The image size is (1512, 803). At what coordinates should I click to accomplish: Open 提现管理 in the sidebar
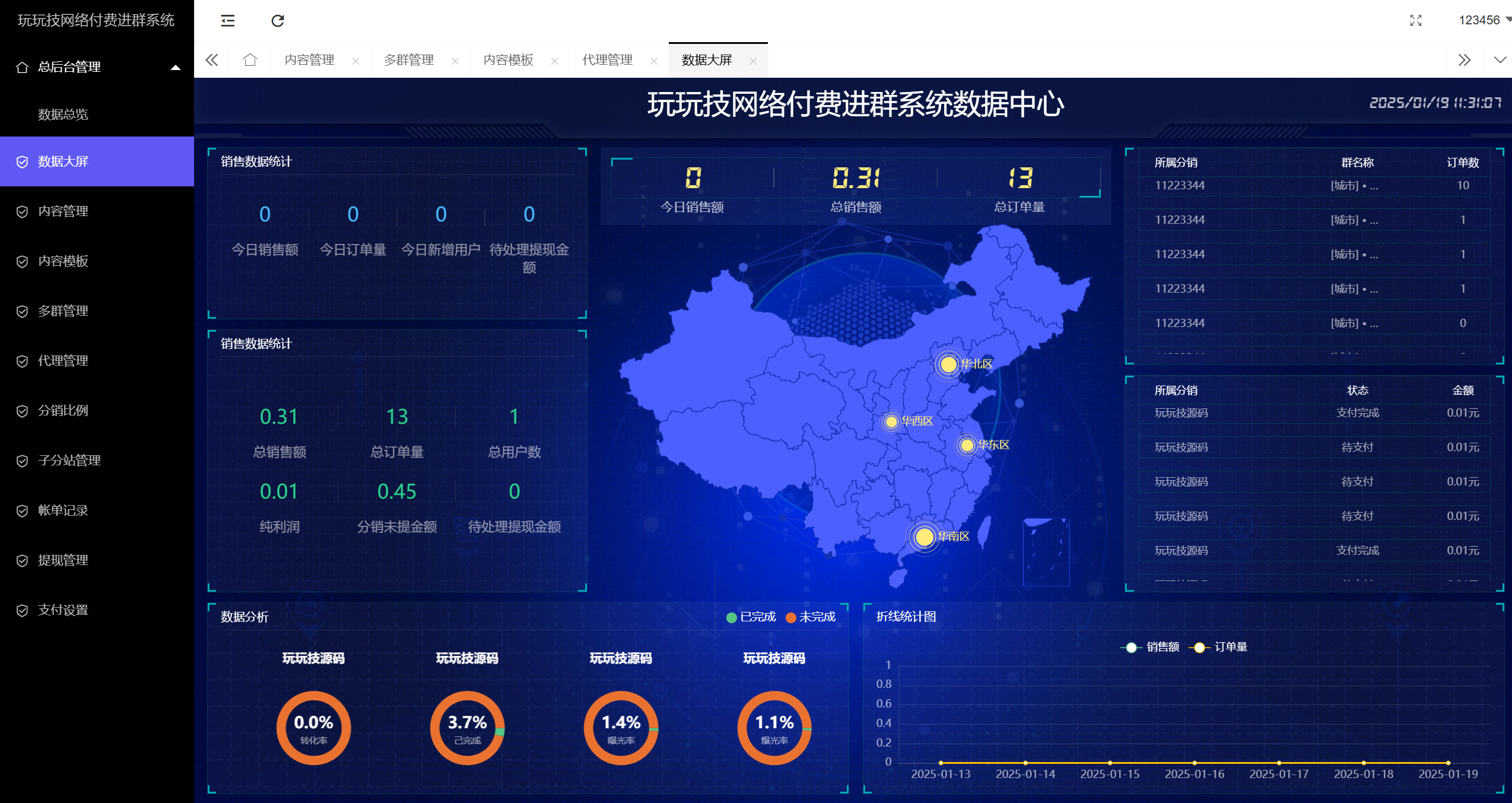[x=63, y=560]
